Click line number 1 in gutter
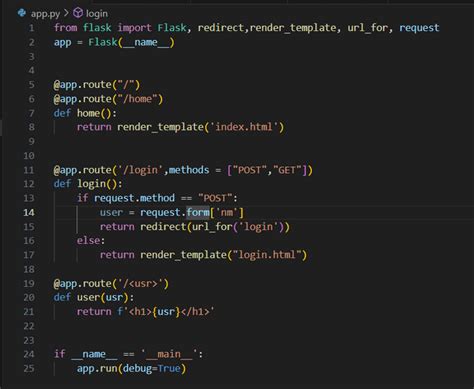474x389 pixels. click(x=32, y=28)
